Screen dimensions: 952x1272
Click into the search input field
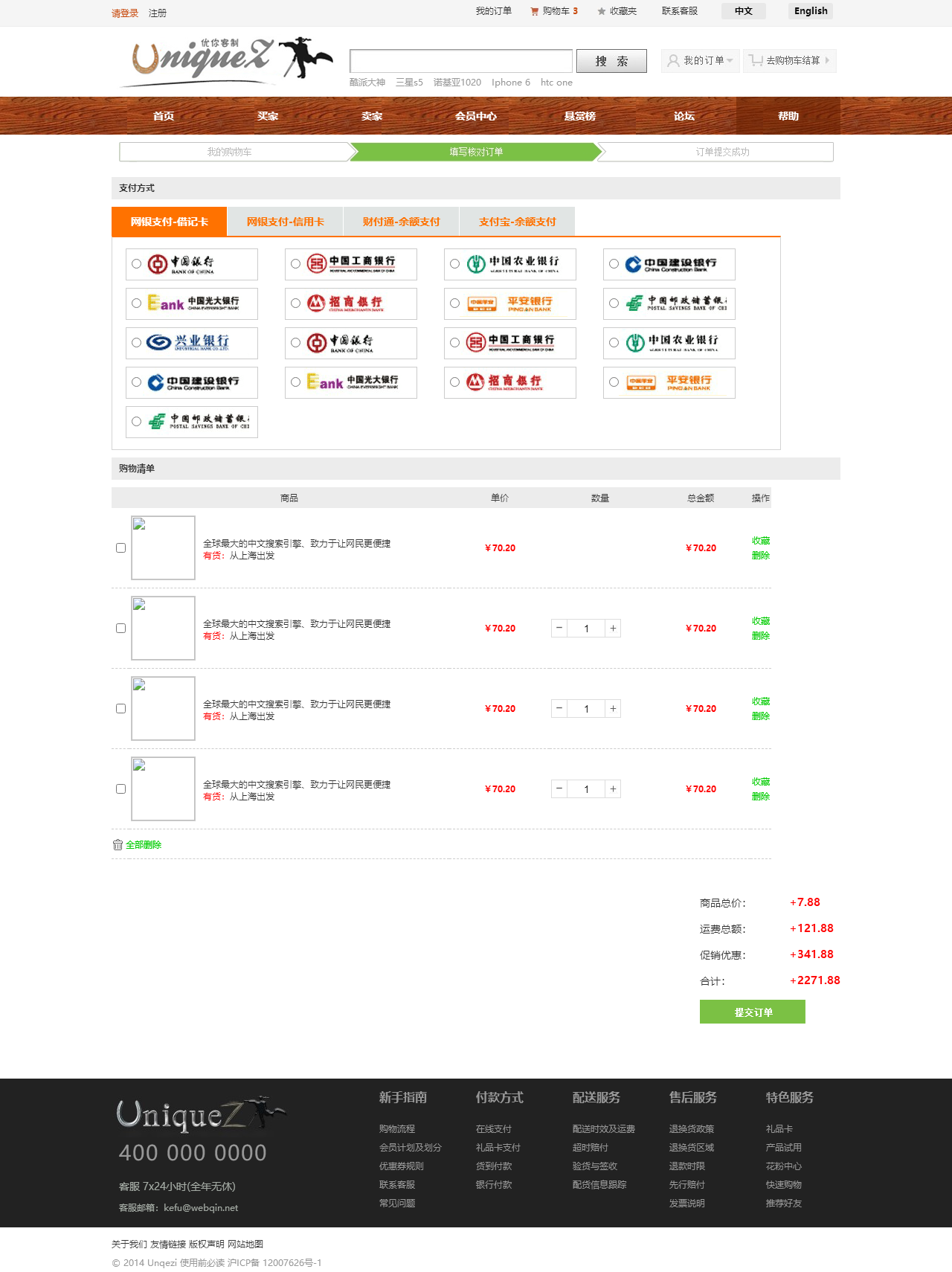pyautogui.click(x=461, y=61)
